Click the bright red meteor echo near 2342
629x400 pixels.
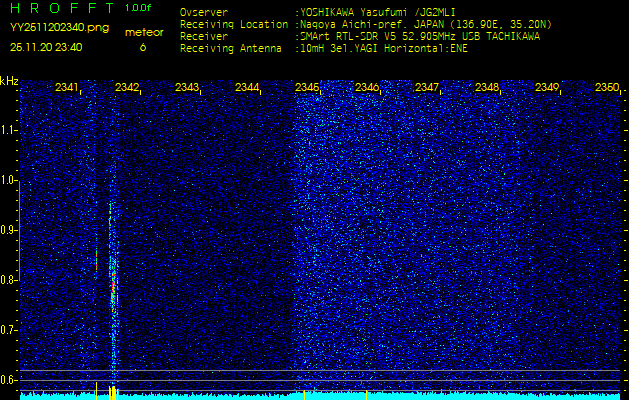(114, 285)
